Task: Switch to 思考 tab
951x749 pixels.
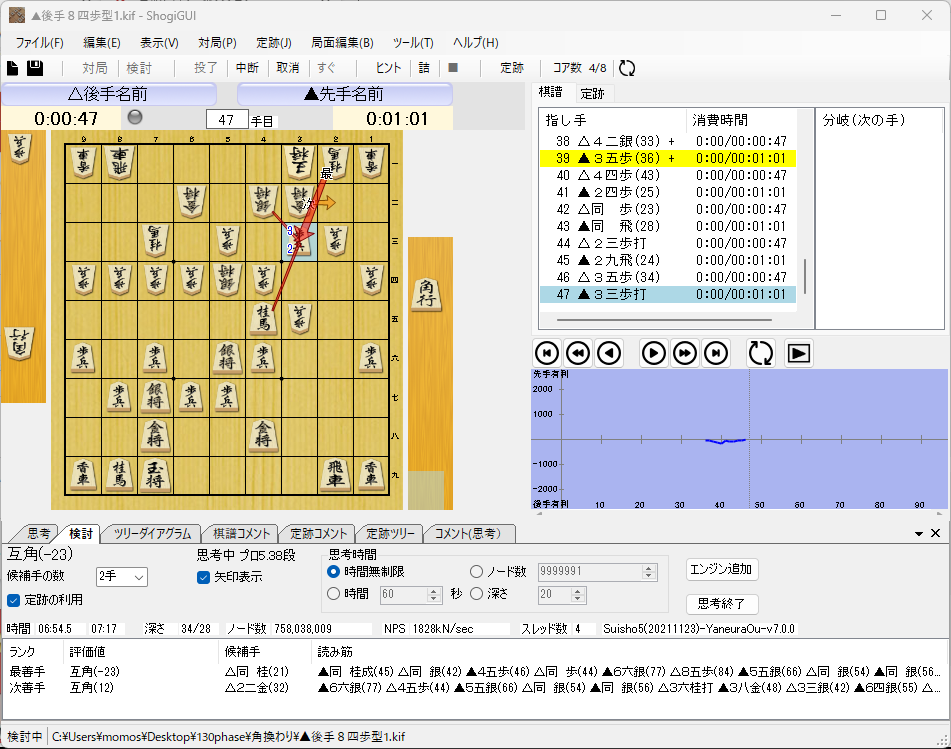Action: [x=38, y=534]
